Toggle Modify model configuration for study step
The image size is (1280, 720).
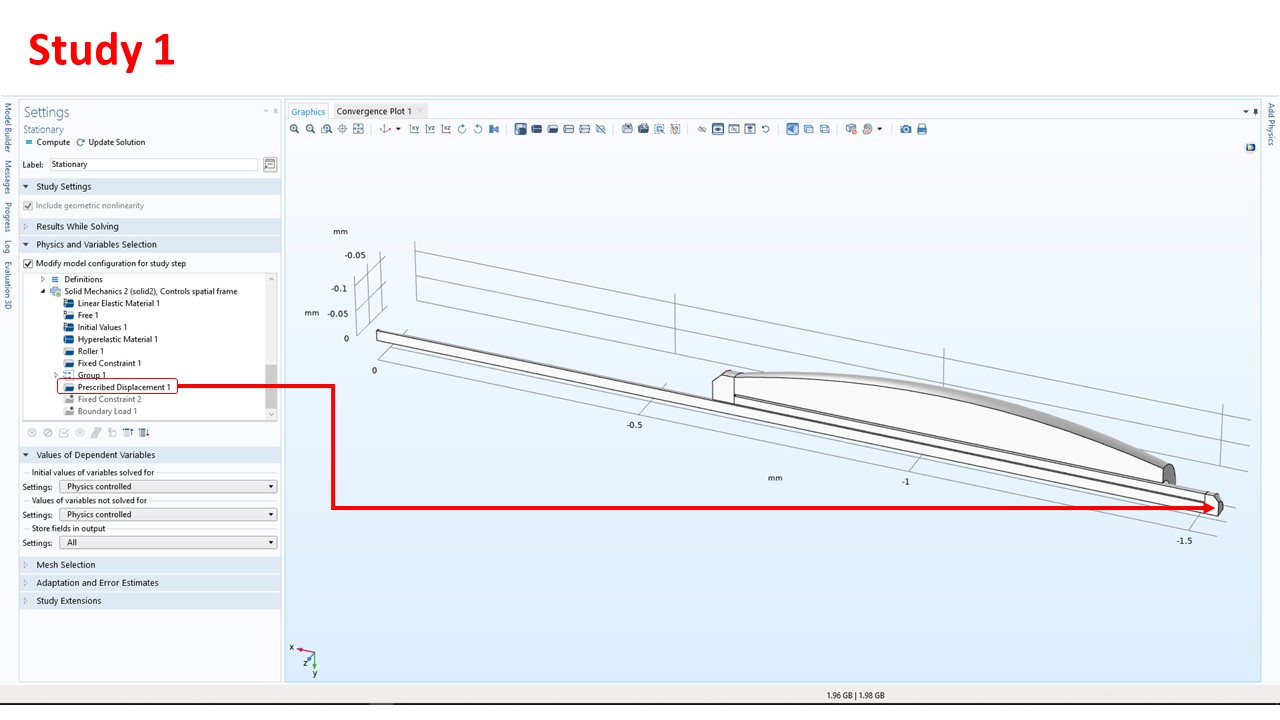tap(28, 264)
